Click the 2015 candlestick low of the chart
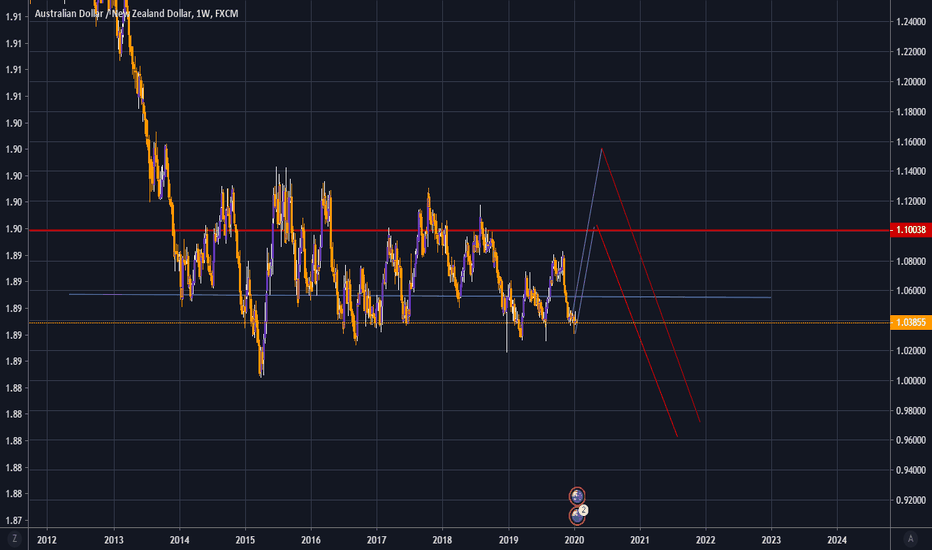Viewport: 932px width, 550px height. 261,374
